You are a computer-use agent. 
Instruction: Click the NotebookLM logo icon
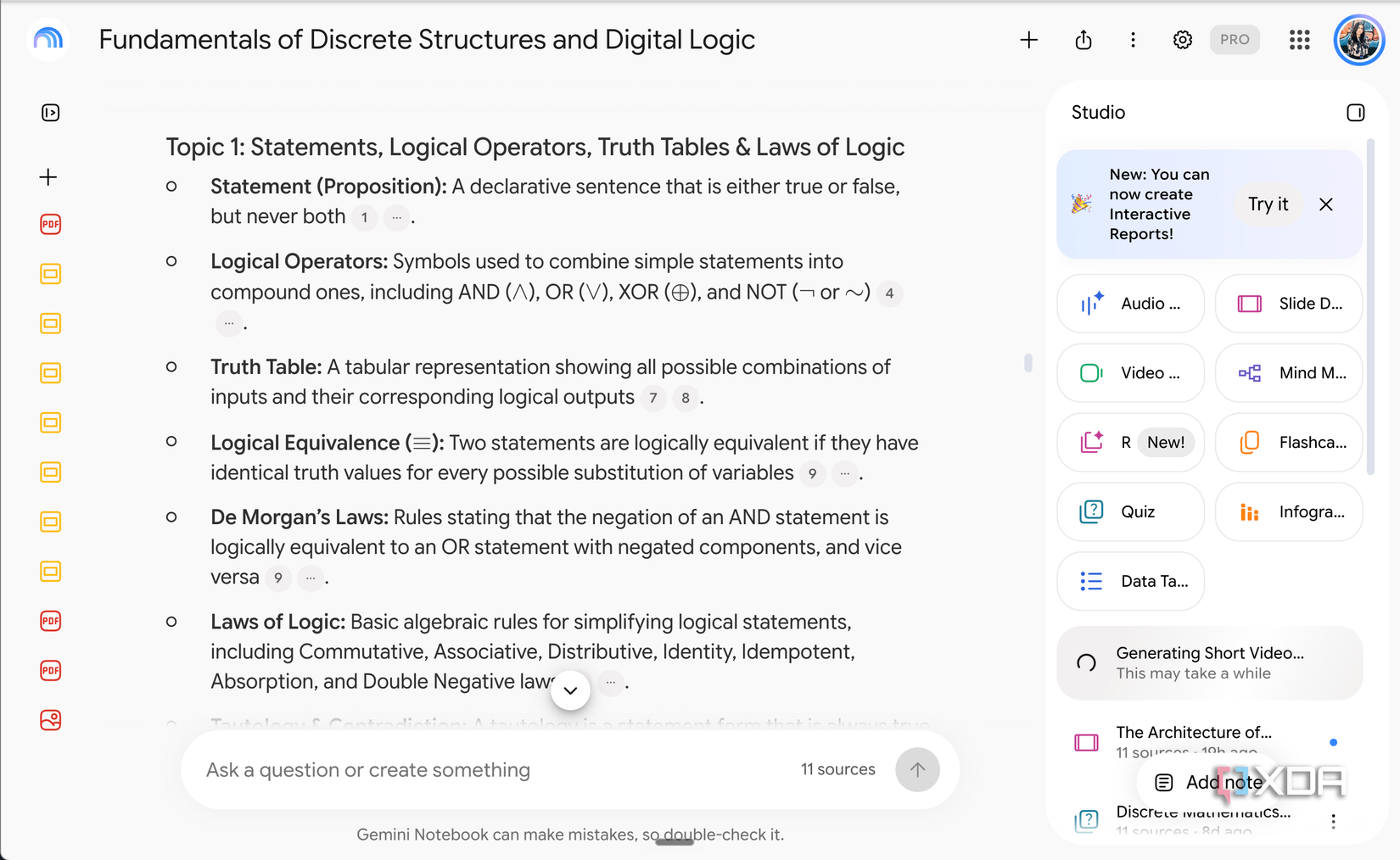tap(48, 39)
